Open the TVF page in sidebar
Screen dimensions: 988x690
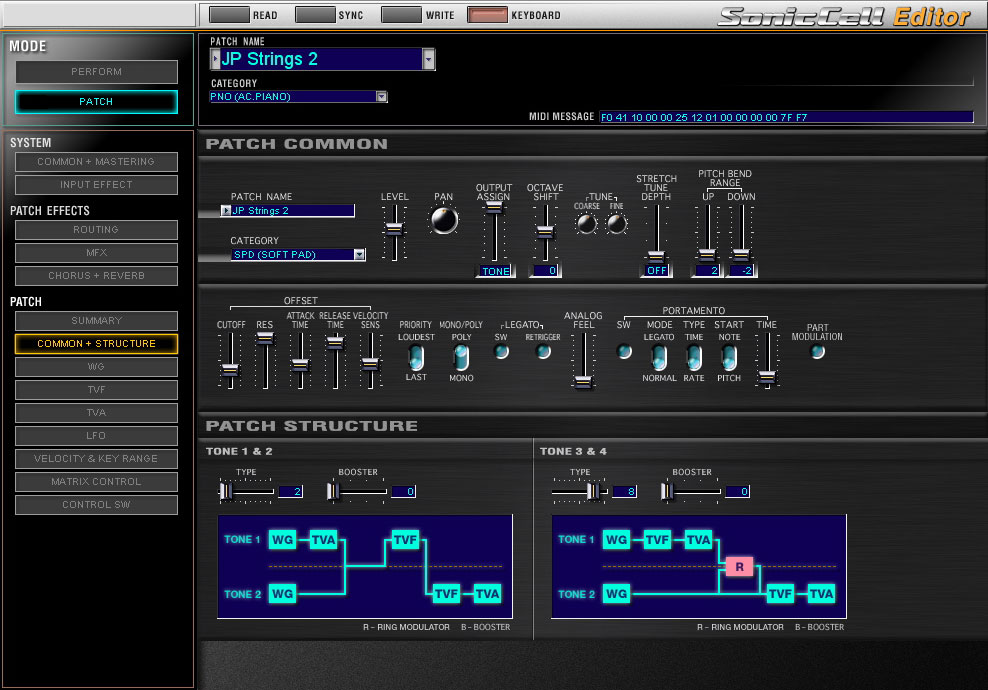click(96, 390)
